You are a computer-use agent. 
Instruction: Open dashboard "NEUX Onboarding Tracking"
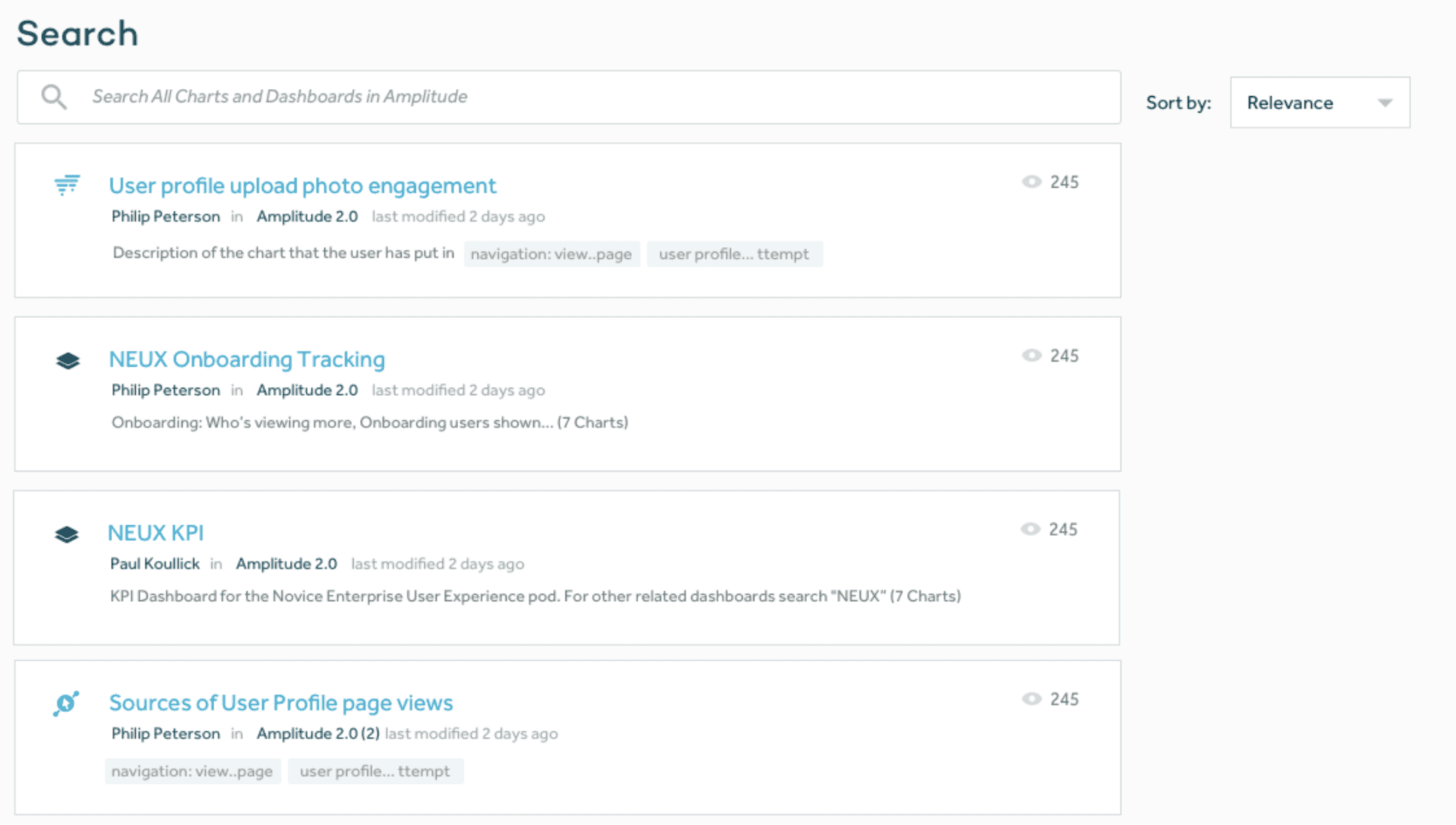(247, 358)
